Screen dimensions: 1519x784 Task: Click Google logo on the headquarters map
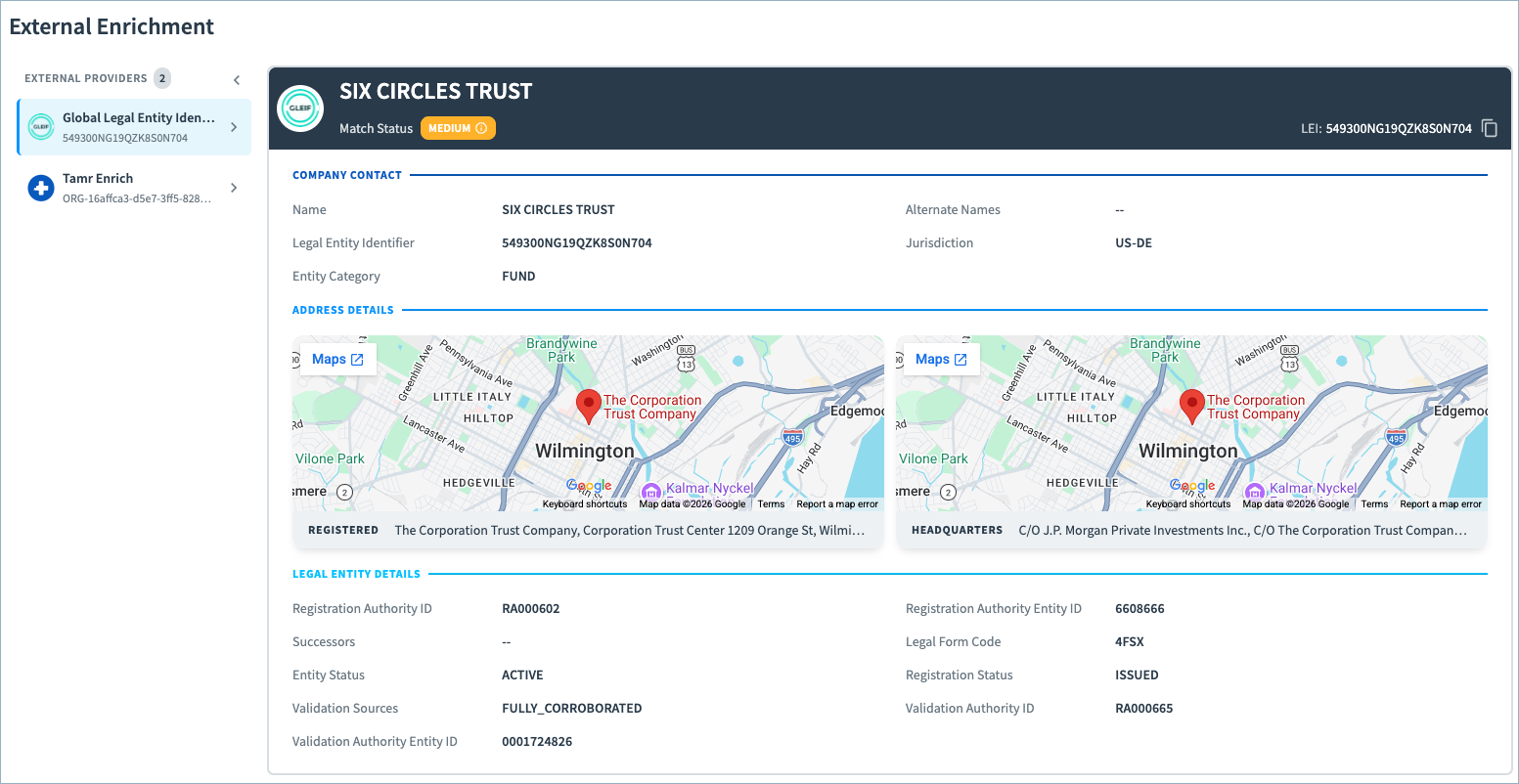pos(1192,487)
